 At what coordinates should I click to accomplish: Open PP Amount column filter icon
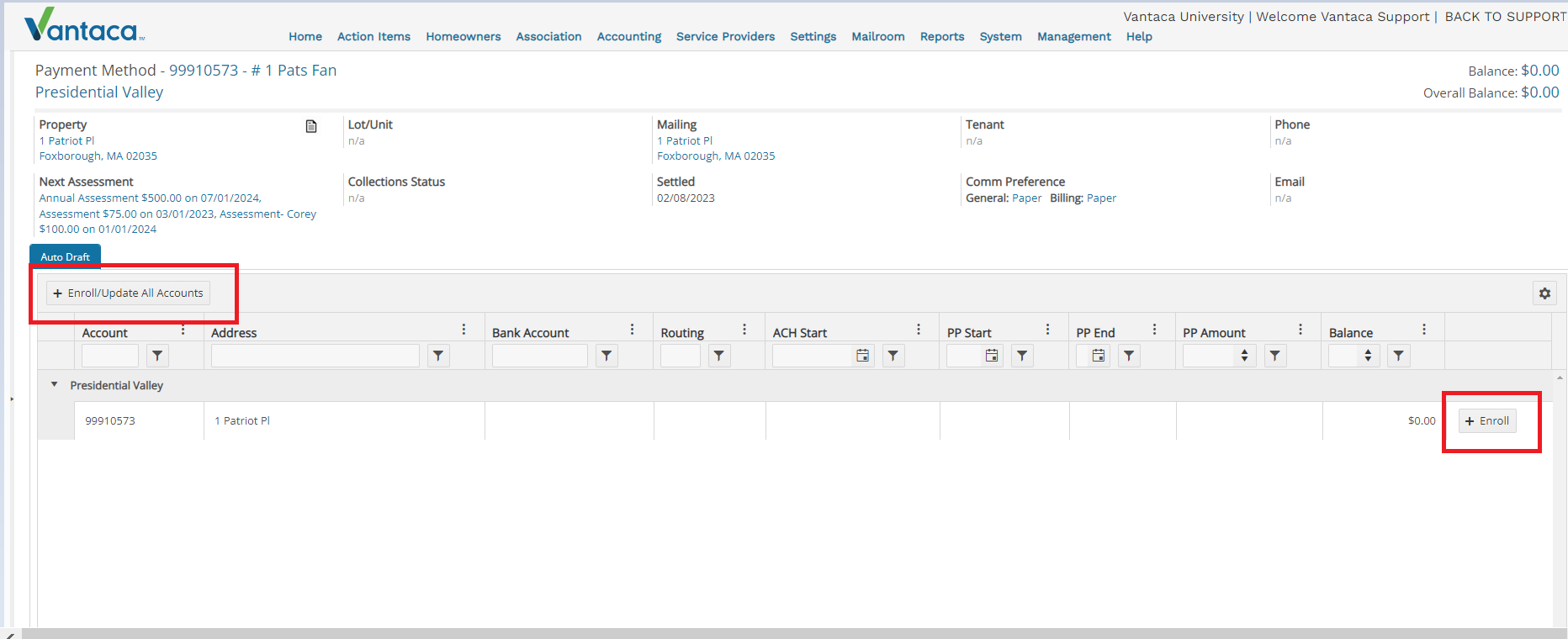pos(1275,356)
